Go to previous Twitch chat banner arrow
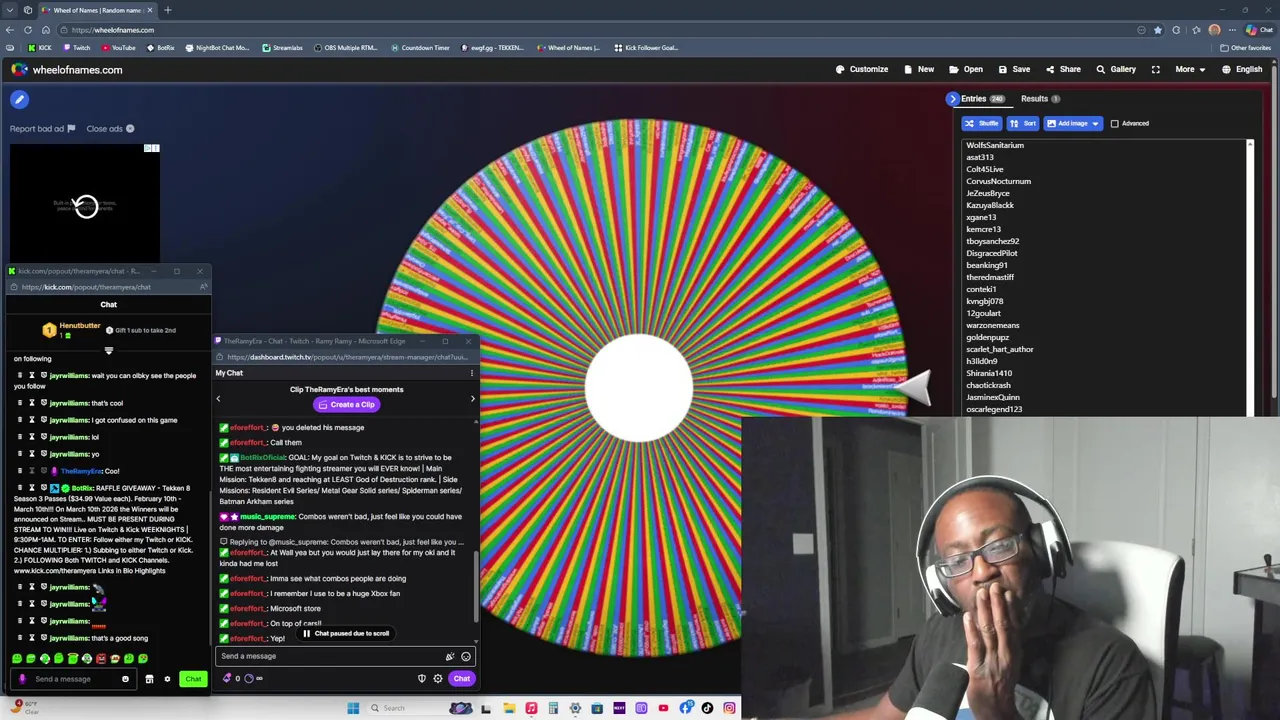Image resolution: width=1280 pixels, height=720 pixels. coord(219,398)
